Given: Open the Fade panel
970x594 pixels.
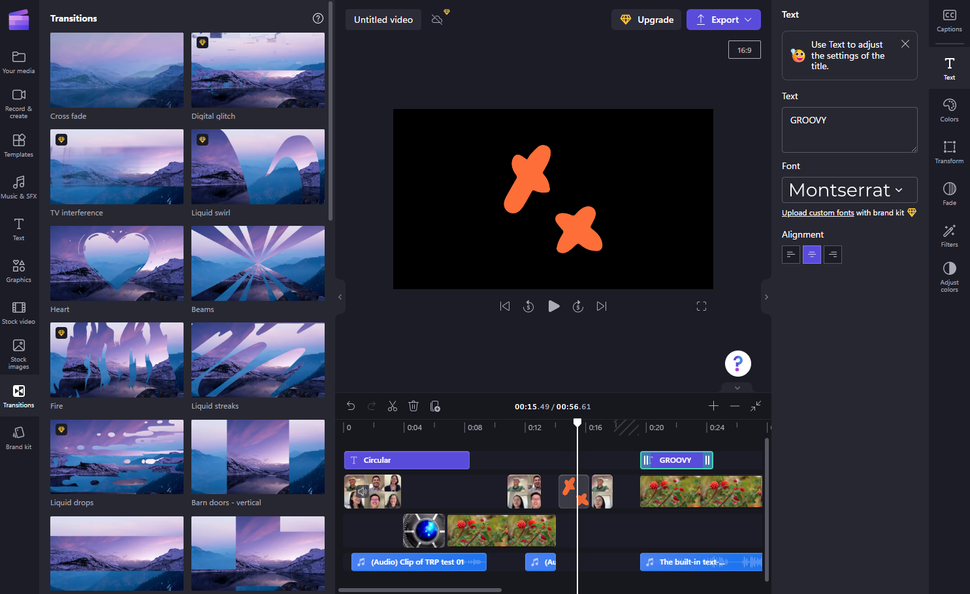Looking at the screenshot, I should tap(948, 196).
